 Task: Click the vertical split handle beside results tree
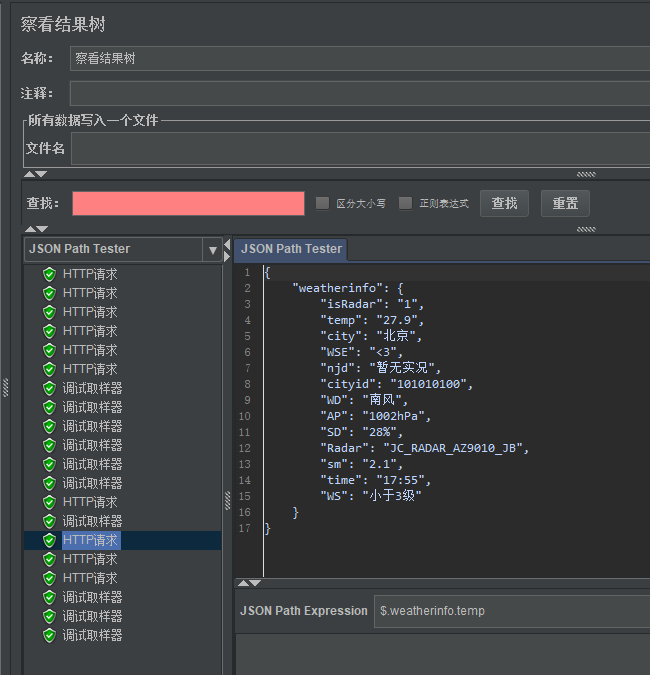point(227,501)
